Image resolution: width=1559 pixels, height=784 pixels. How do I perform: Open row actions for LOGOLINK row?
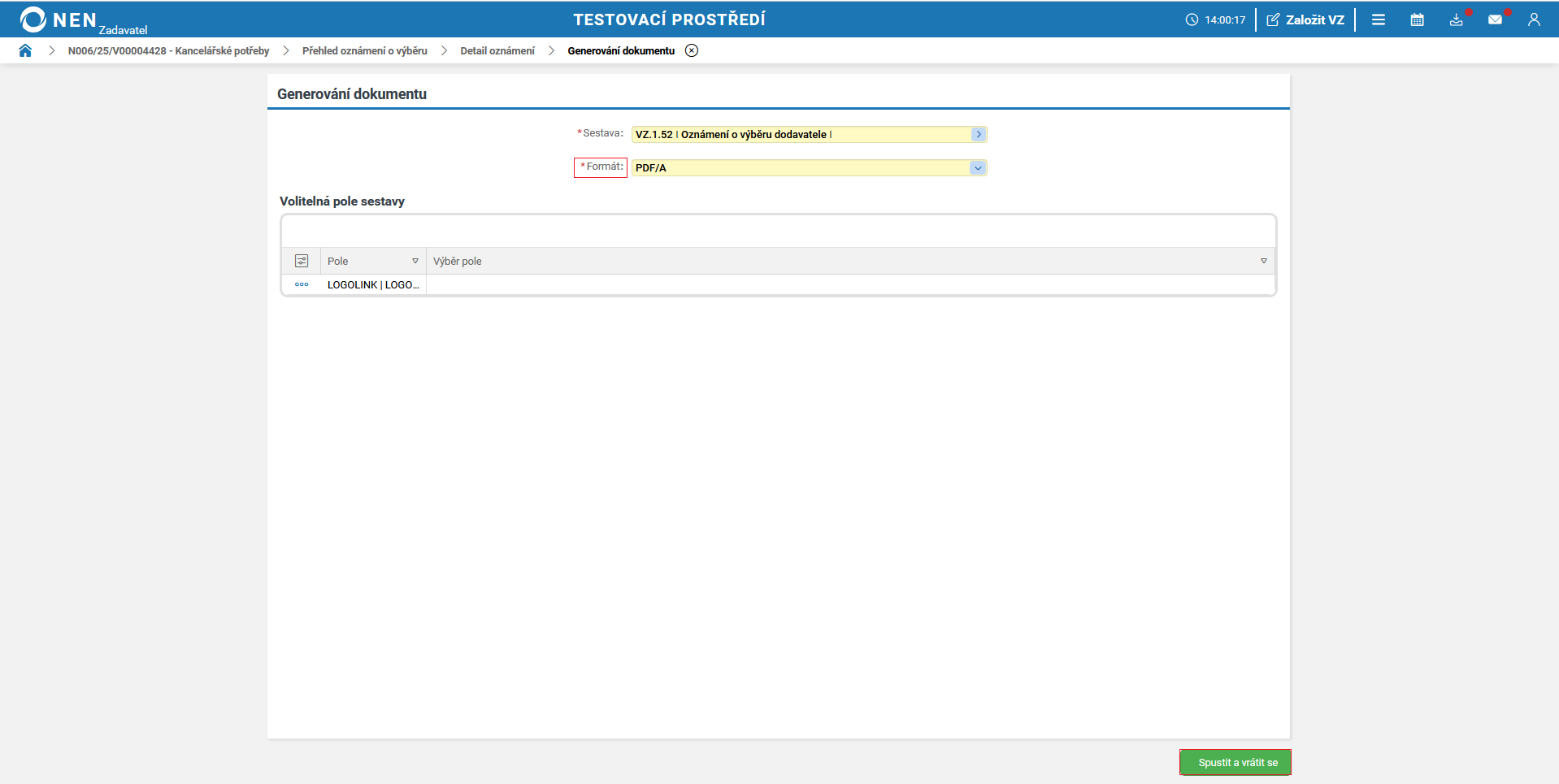(x=302, y=284)
